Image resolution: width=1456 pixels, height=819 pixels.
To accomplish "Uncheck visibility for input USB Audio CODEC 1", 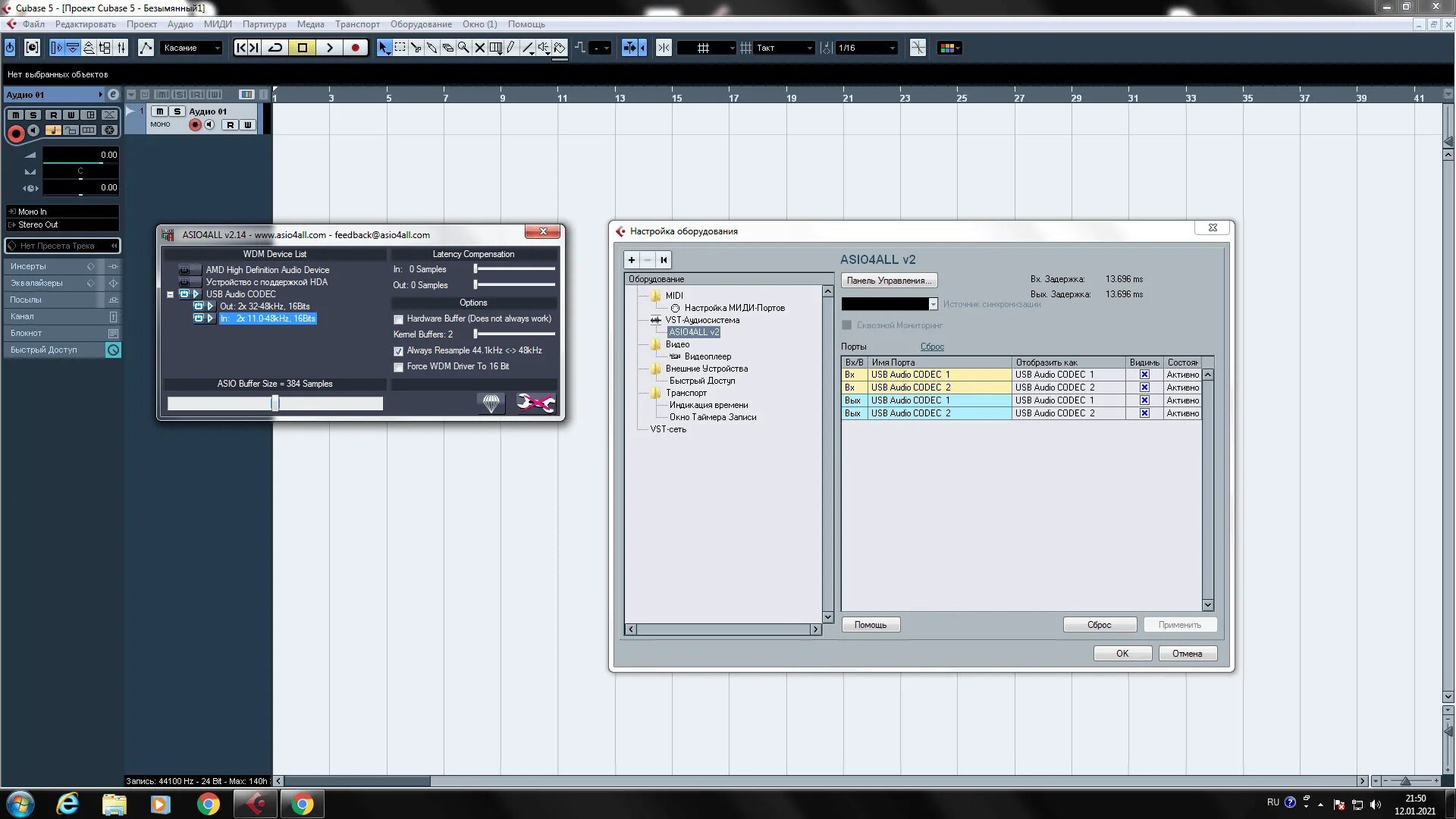I will click(x=1144, y=375).
